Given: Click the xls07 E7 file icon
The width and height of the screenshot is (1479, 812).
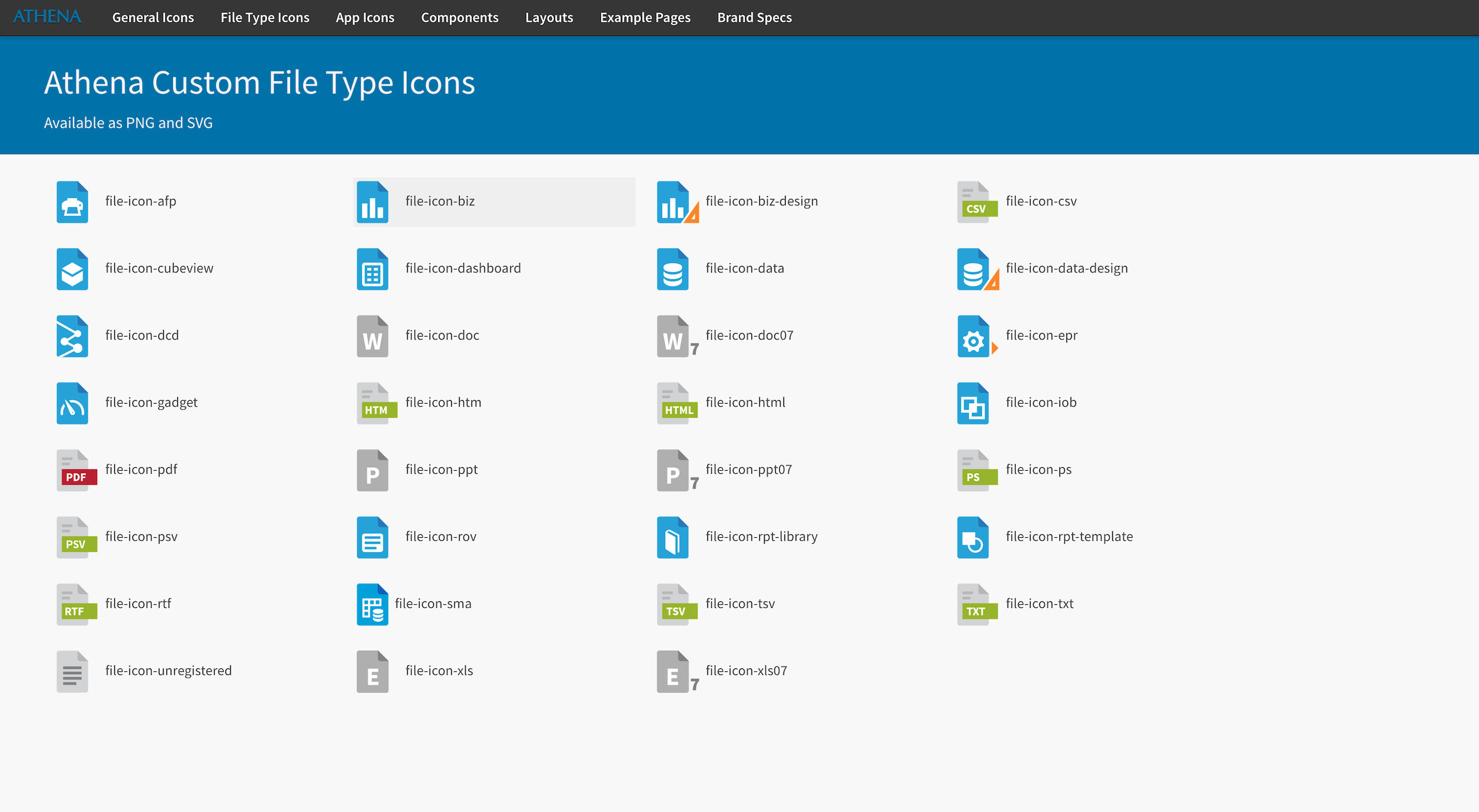Looking at the screenshot, I should (x=677, y=671).
